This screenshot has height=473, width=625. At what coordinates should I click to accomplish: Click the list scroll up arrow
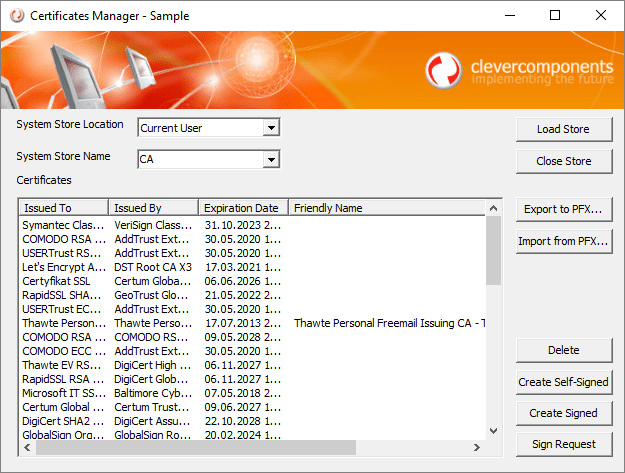(x=493, y=208)
